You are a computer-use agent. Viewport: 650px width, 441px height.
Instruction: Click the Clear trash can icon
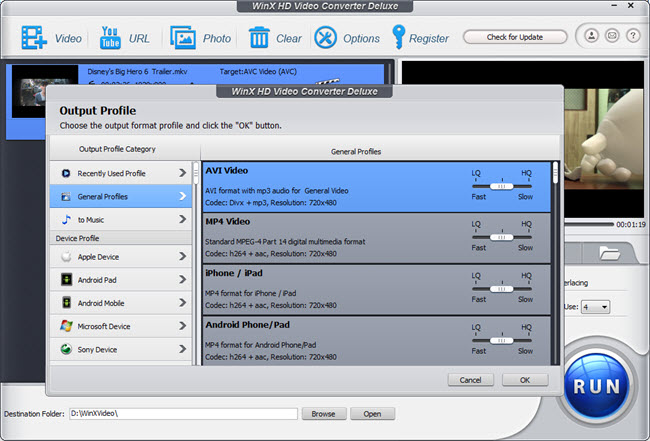[x=259, y=38]
